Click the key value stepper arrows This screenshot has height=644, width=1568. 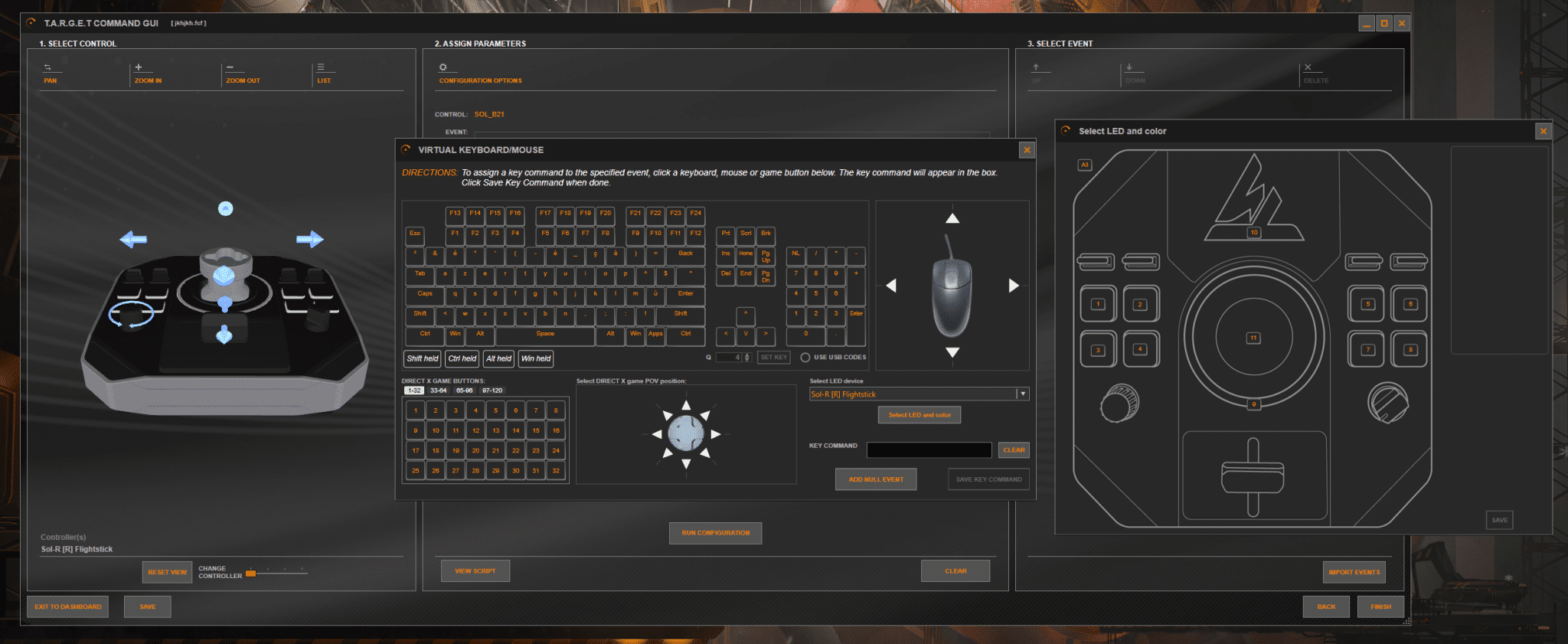(x=747, y=358)
